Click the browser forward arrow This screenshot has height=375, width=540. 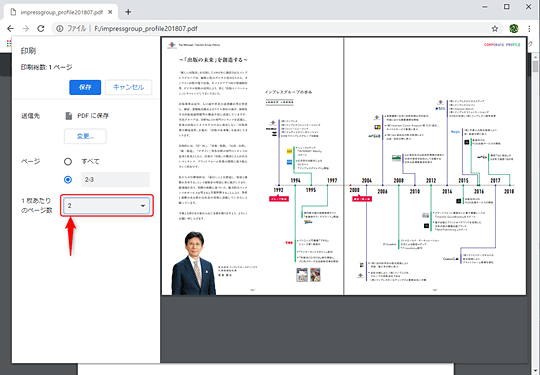pos(26,29)
